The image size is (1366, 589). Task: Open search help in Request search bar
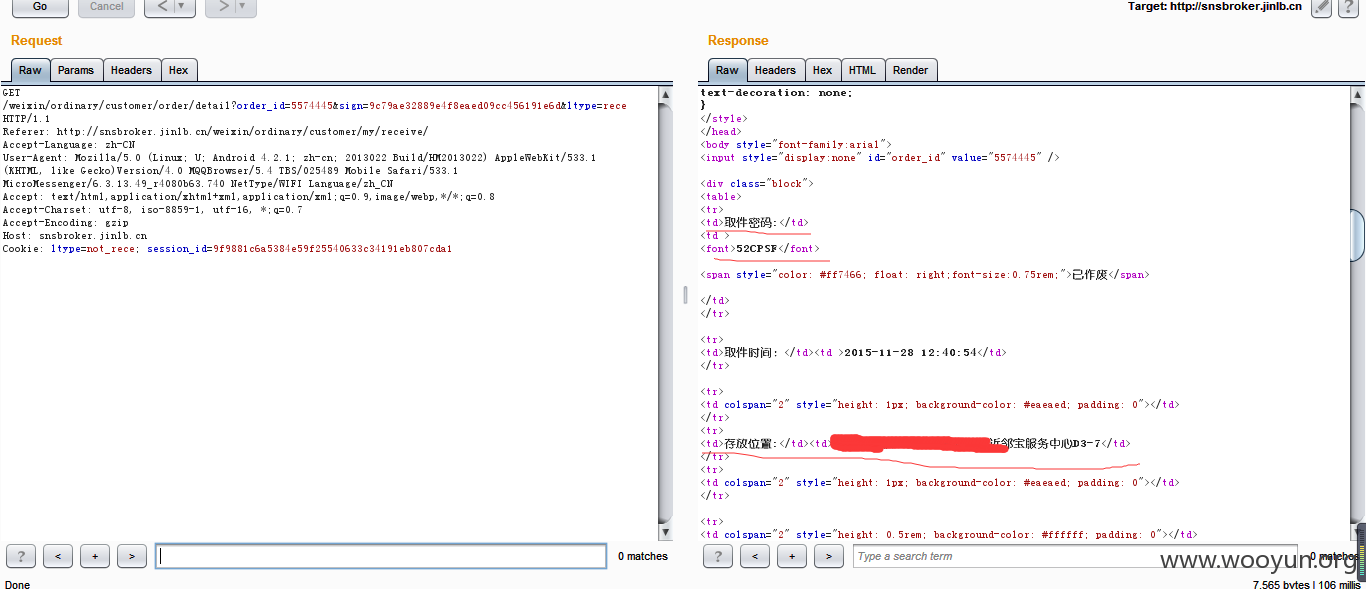(21, 556)
